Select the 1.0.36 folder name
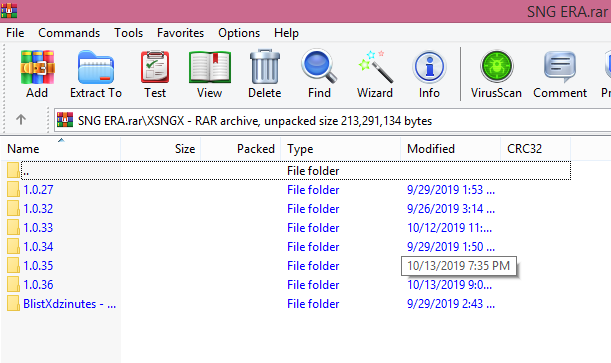This screenshot has width=611, height=363. click(38, 285)
